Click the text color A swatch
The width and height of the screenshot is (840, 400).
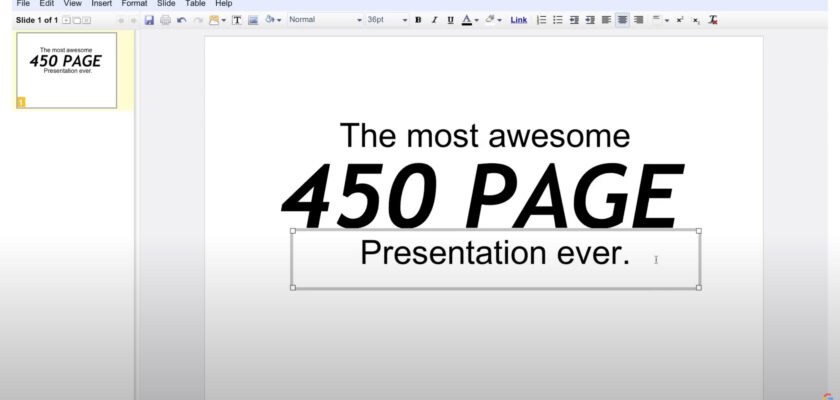point(467,20)
